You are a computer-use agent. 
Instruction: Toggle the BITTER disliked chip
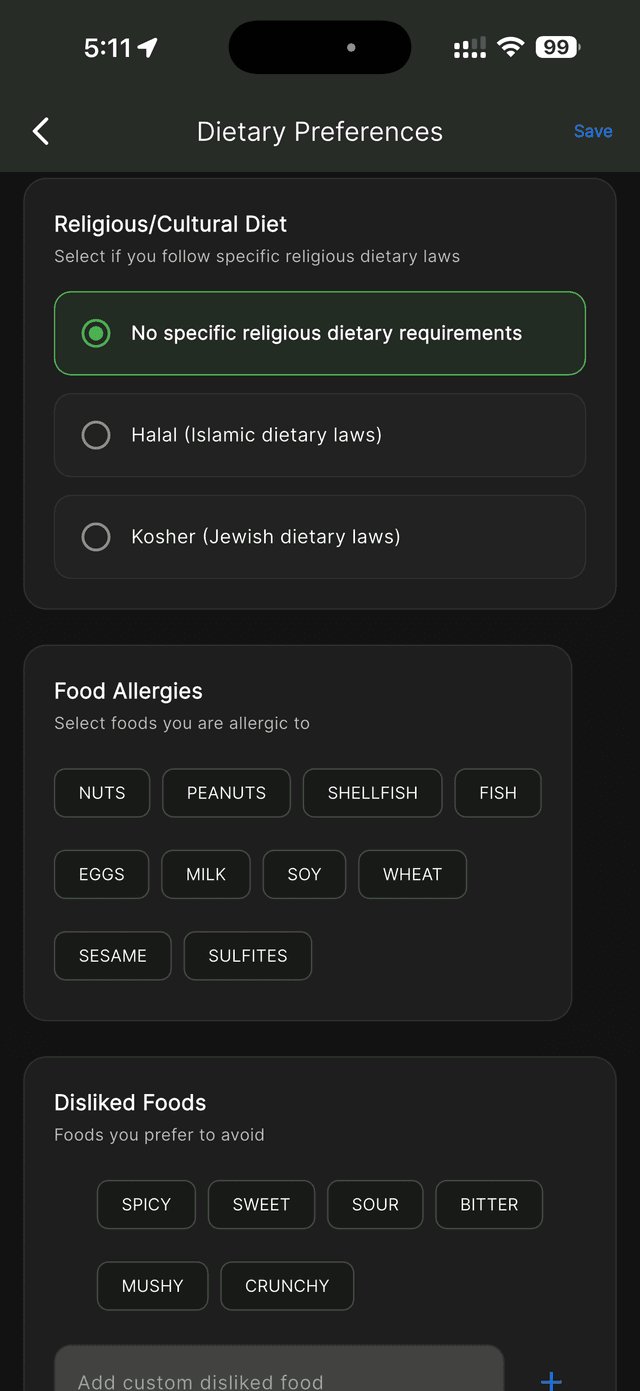tap(489, 1204)
